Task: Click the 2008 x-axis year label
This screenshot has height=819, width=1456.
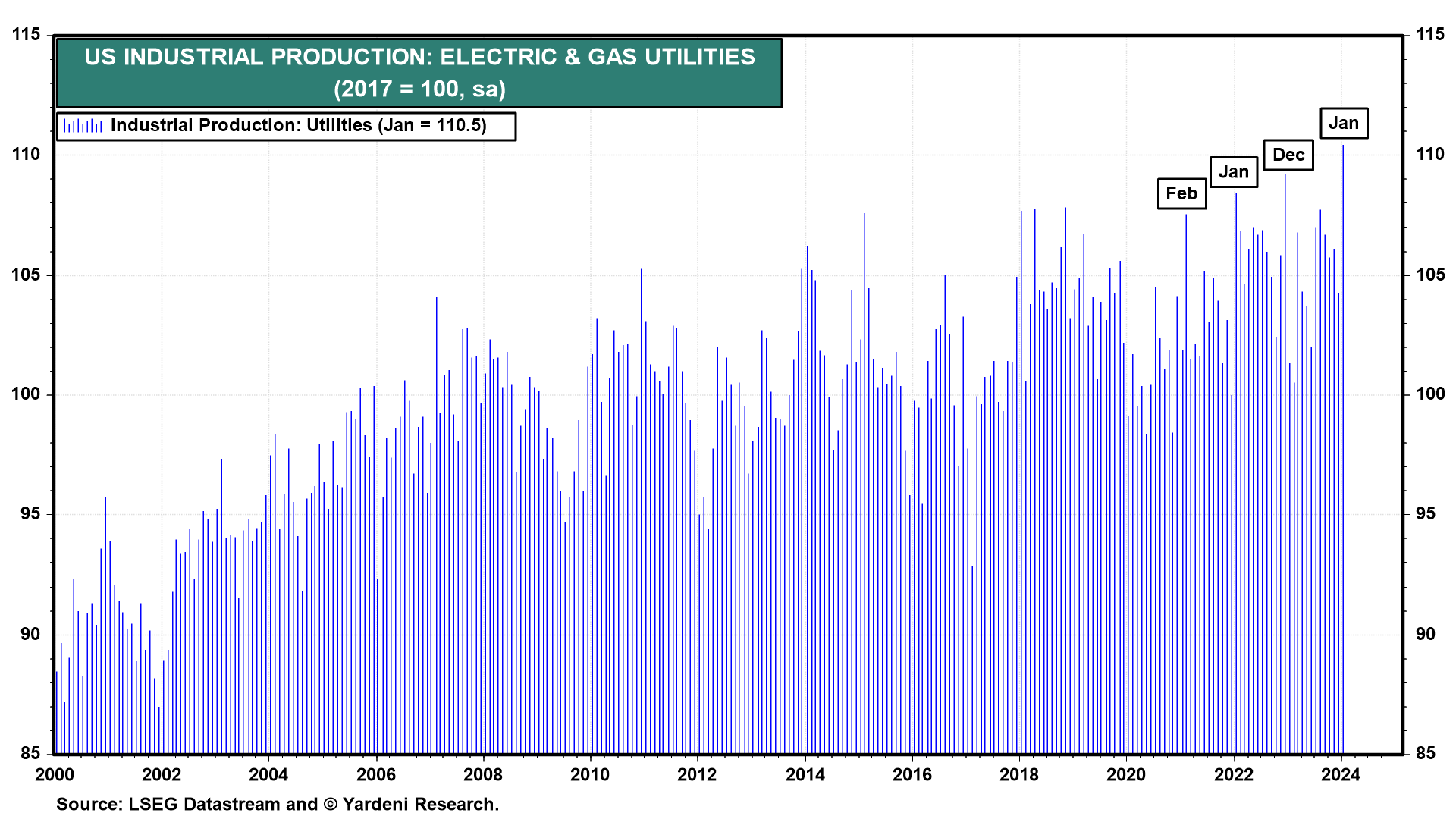Action: click(483, 774)
